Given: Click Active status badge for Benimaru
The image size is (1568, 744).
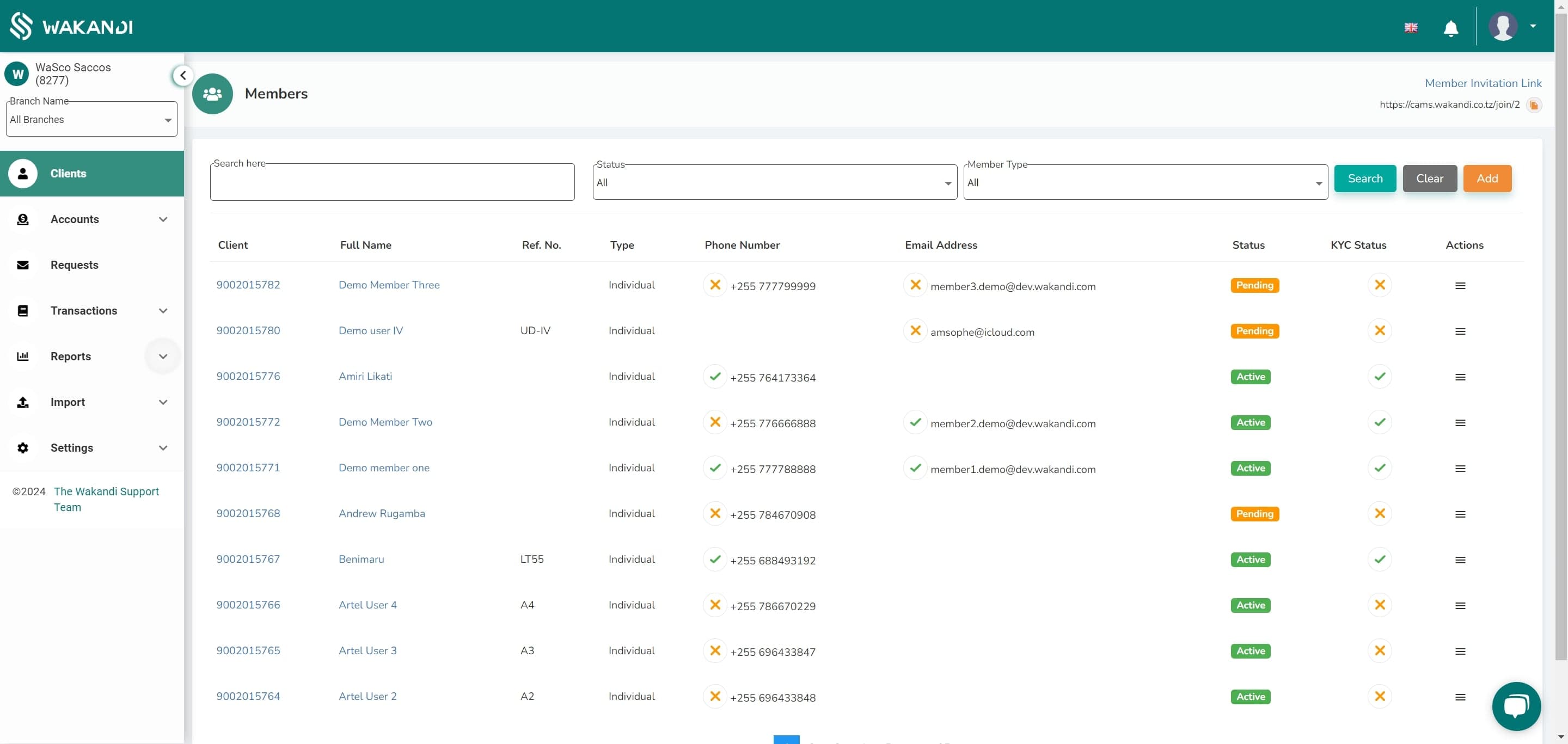Looking at the screenshot, I should pos(1250,559).
